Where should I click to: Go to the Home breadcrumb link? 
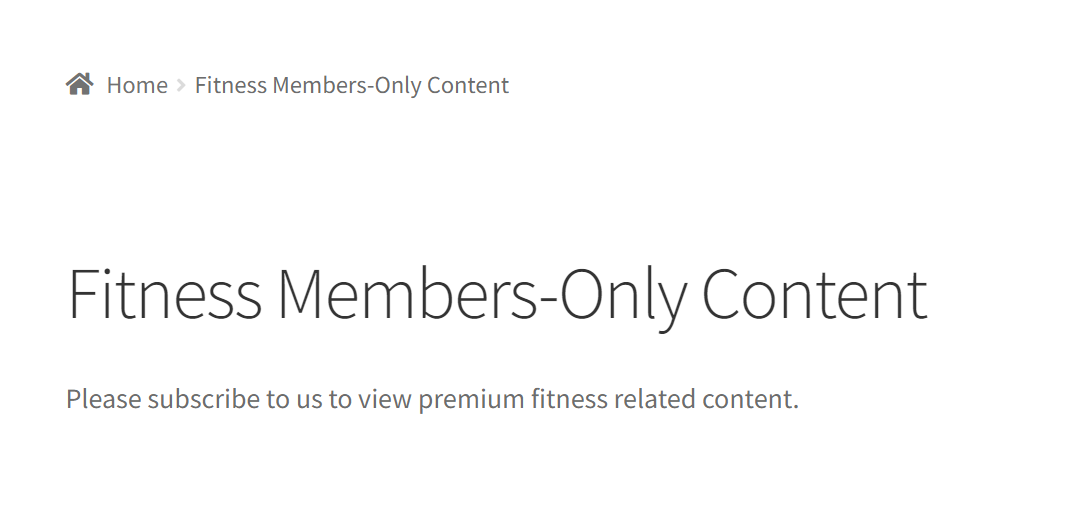click(x=137, y=85)
